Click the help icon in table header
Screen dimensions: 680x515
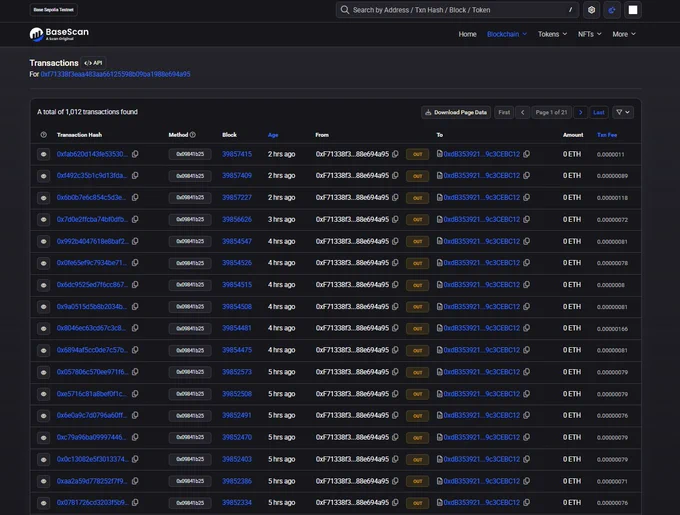[43, 135]
